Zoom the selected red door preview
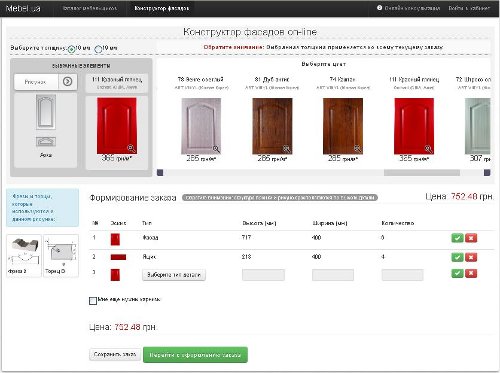Viewport: 500px width, 373px height. [131, 148]
